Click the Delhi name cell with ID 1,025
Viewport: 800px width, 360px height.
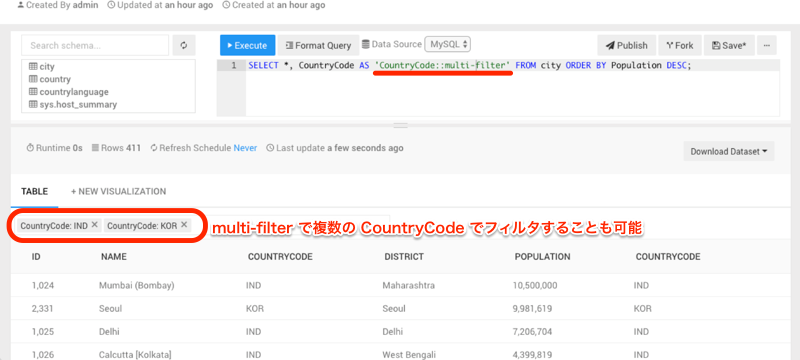coord(109,331)
